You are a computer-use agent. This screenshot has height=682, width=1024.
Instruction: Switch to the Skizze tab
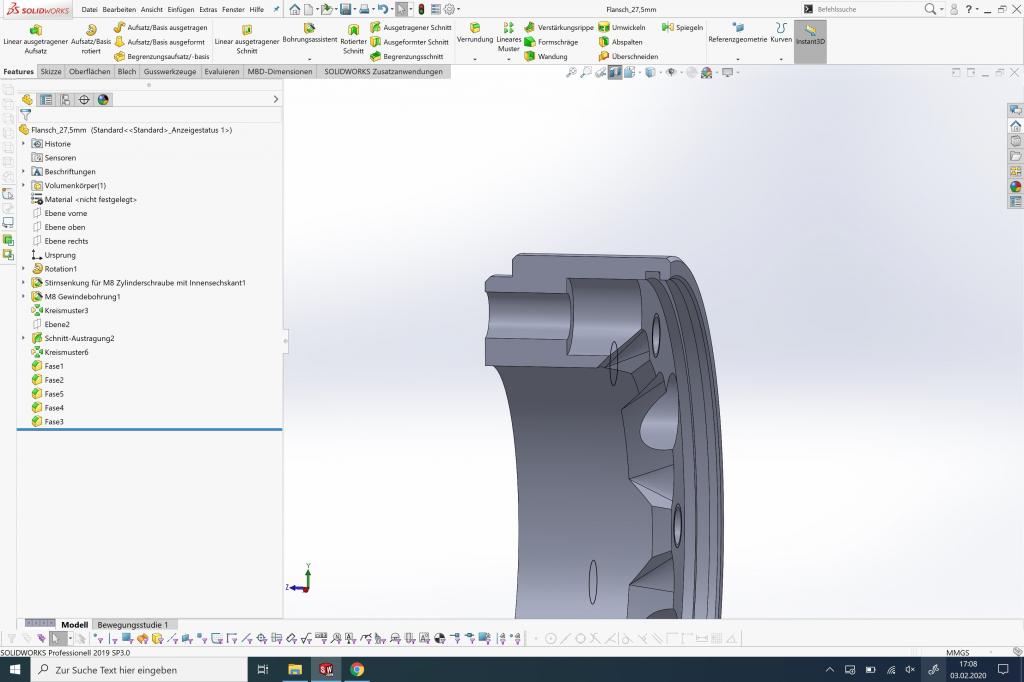pos(50,72)
